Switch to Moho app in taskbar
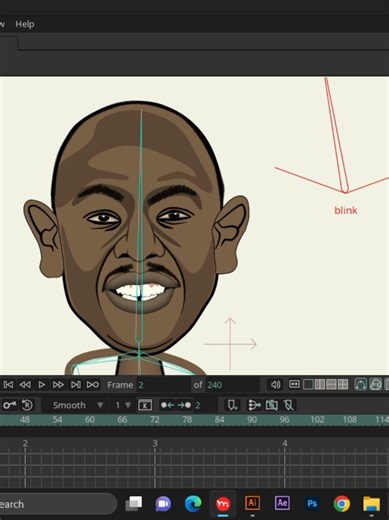The width and height of the screenshot is (389, 520). (x=223, y=504)
